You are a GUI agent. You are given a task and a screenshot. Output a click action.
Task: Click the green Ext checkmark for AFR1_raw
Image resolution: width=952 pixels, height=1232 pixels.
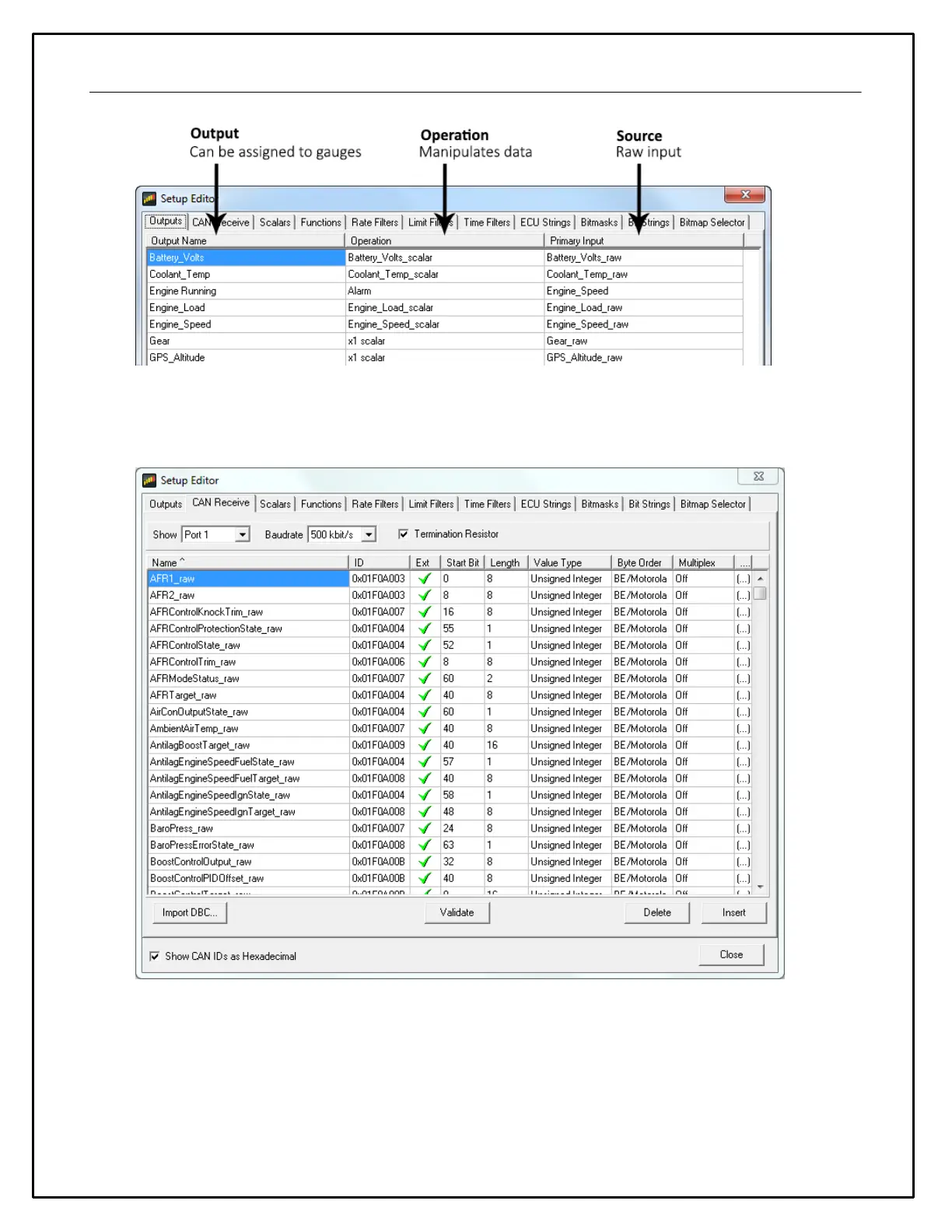coord(425,579)
